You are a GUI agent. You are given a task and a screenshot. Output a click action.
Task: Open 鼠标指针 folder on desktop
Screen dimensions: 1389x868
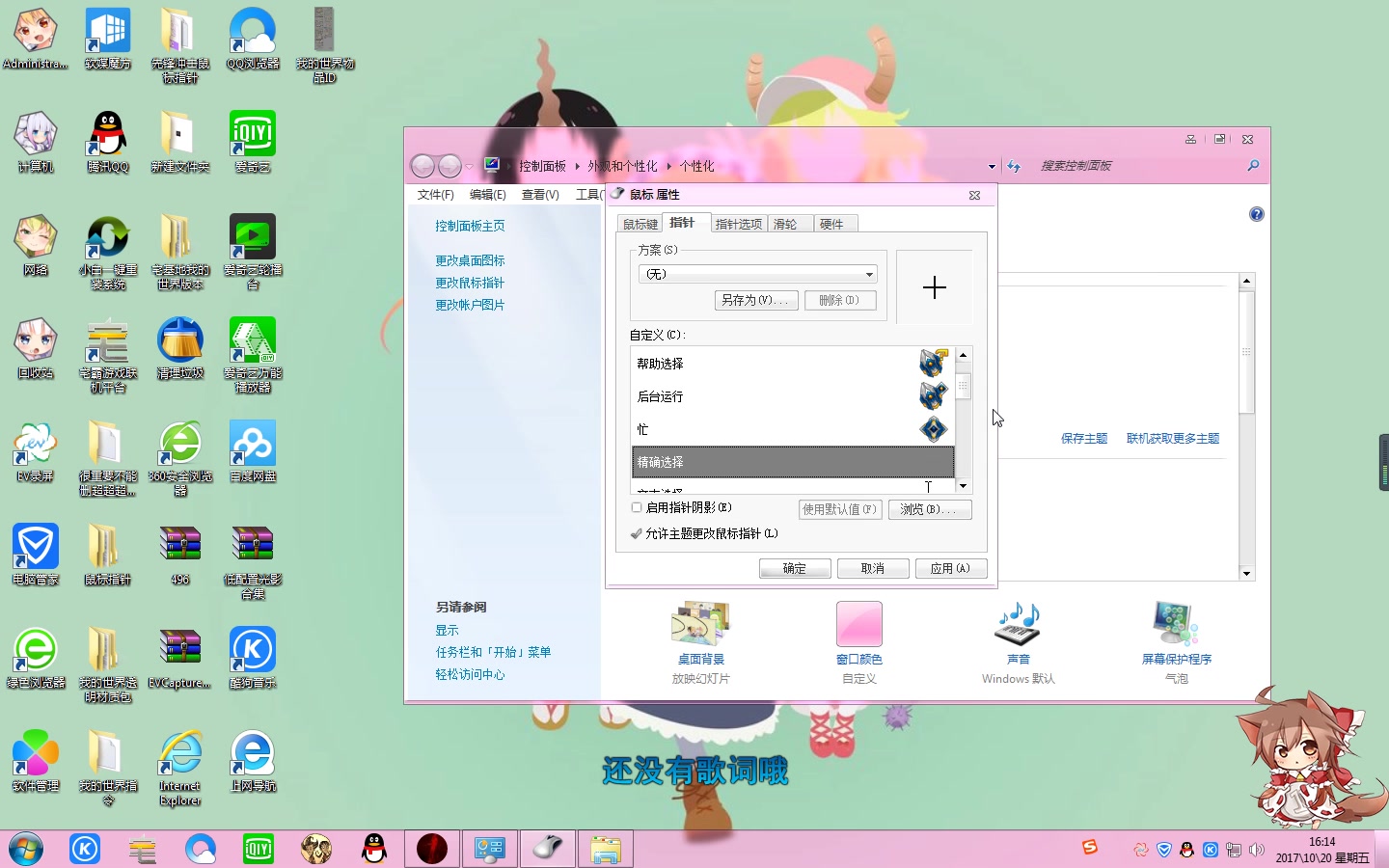(x=107, y=555)
